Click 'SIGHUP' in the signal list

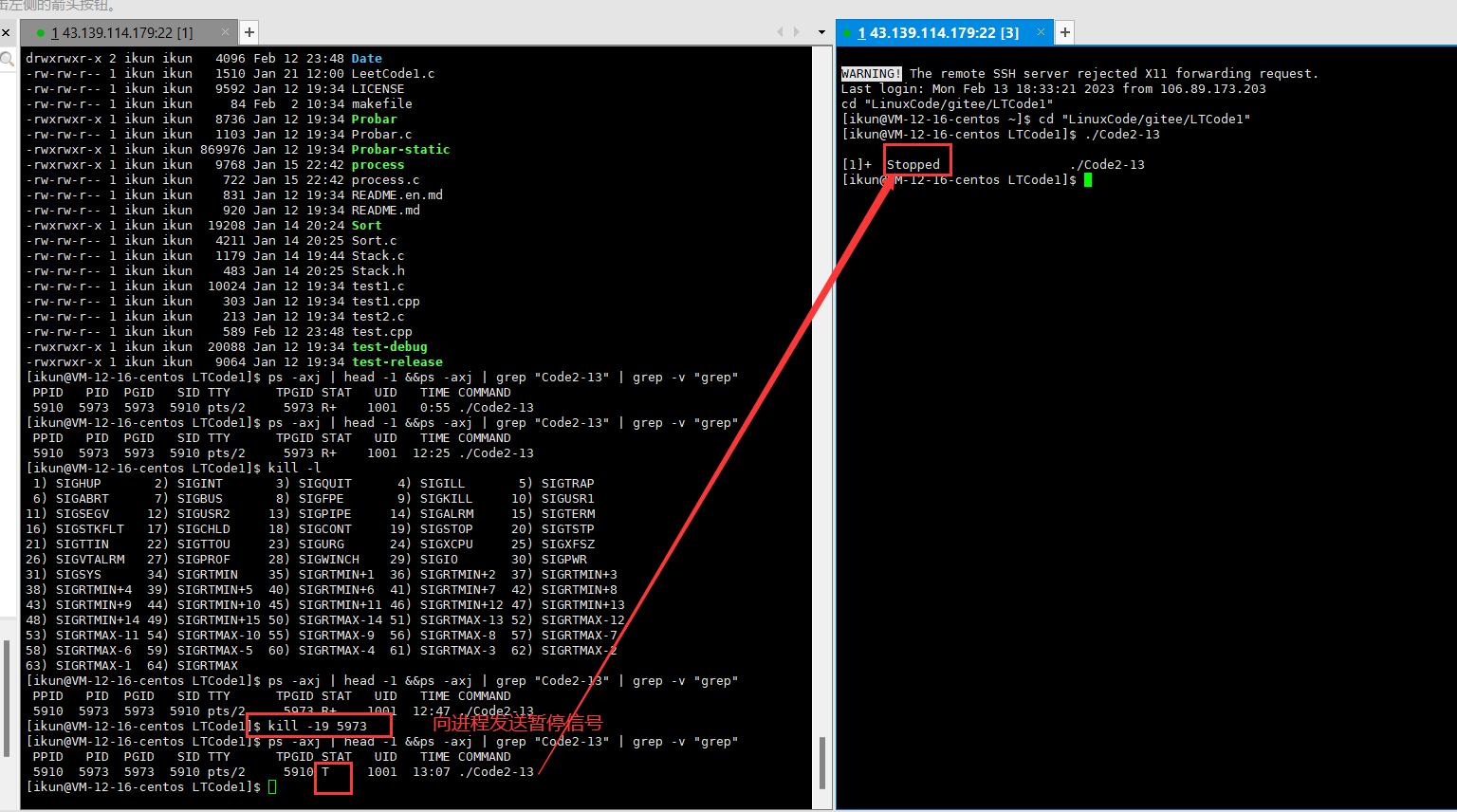79,483
